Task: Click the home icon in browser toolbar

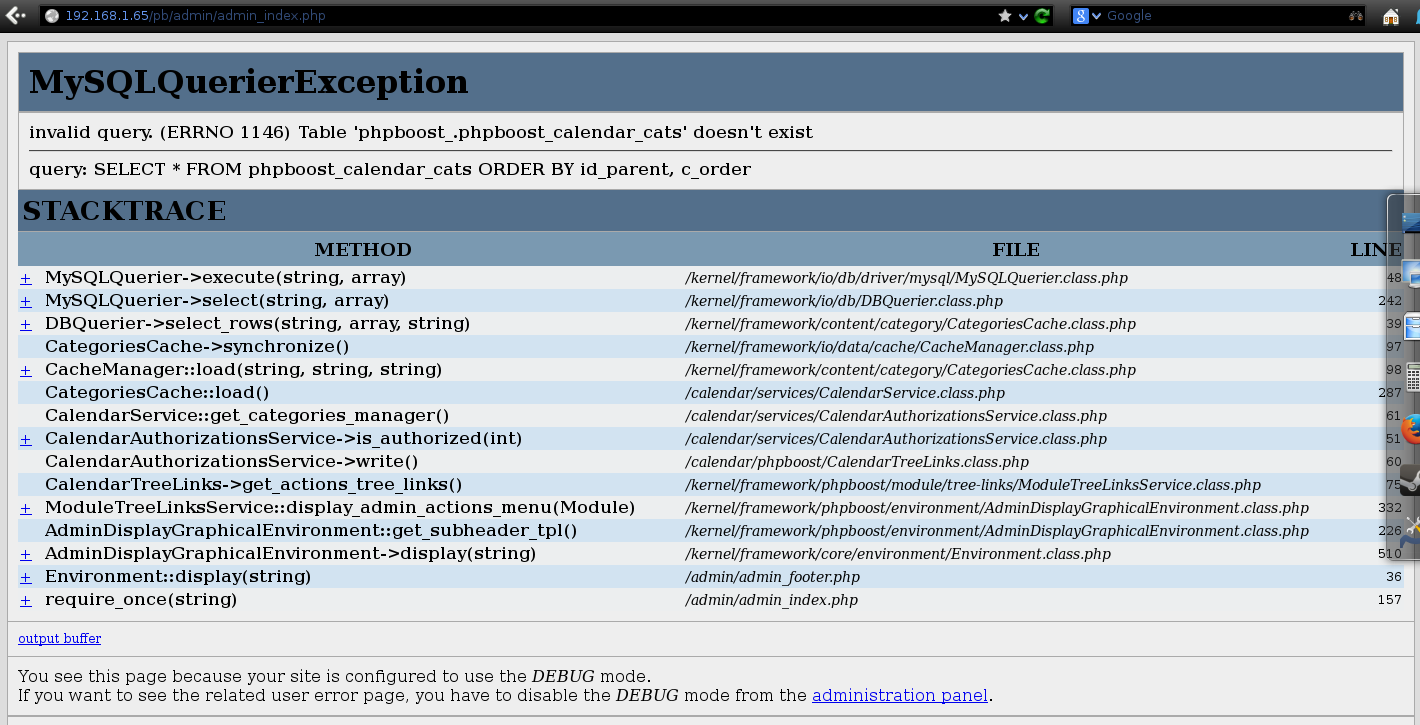Action: [1390, 16]
